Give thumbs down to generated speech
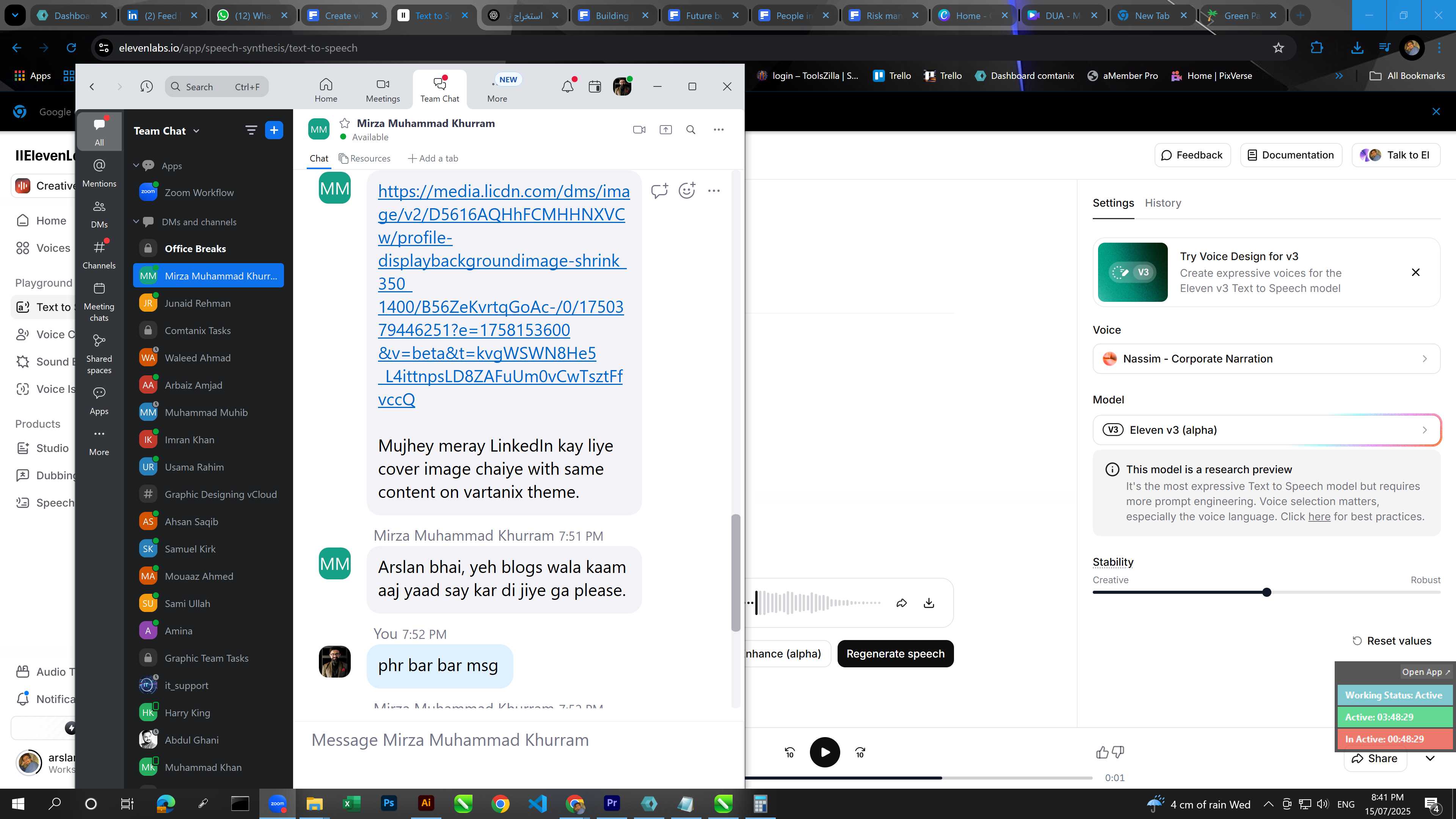 (x=1118, y=752)
